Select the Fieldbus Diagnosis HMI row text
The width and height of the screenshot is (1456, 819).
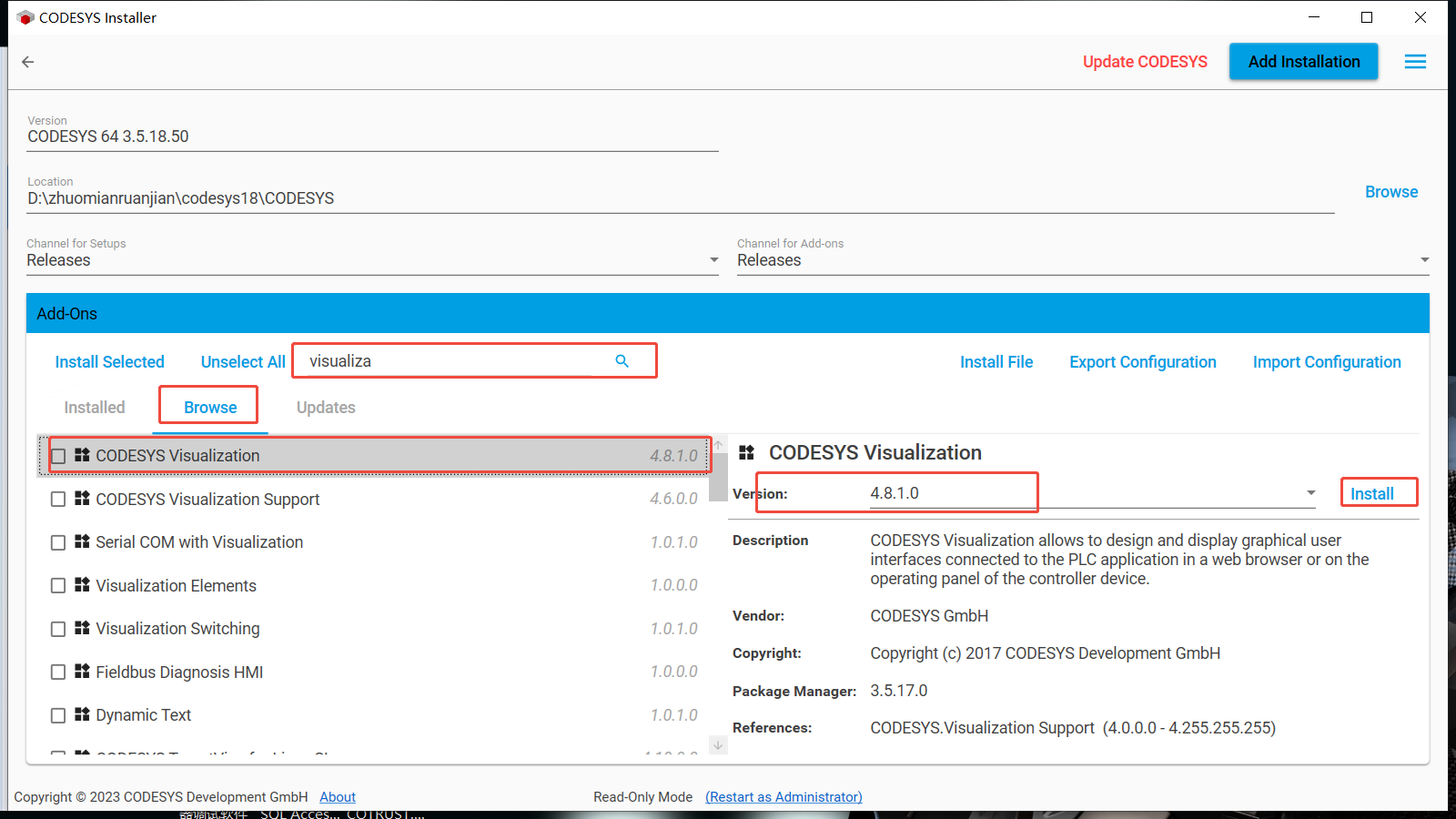(x=179, y=672)
